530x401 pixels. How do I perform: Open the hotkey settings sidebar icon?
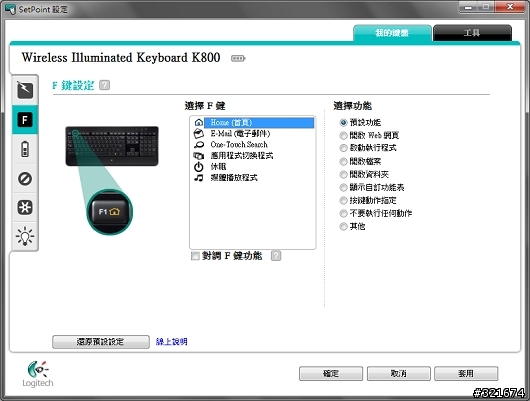coord(25,90)
